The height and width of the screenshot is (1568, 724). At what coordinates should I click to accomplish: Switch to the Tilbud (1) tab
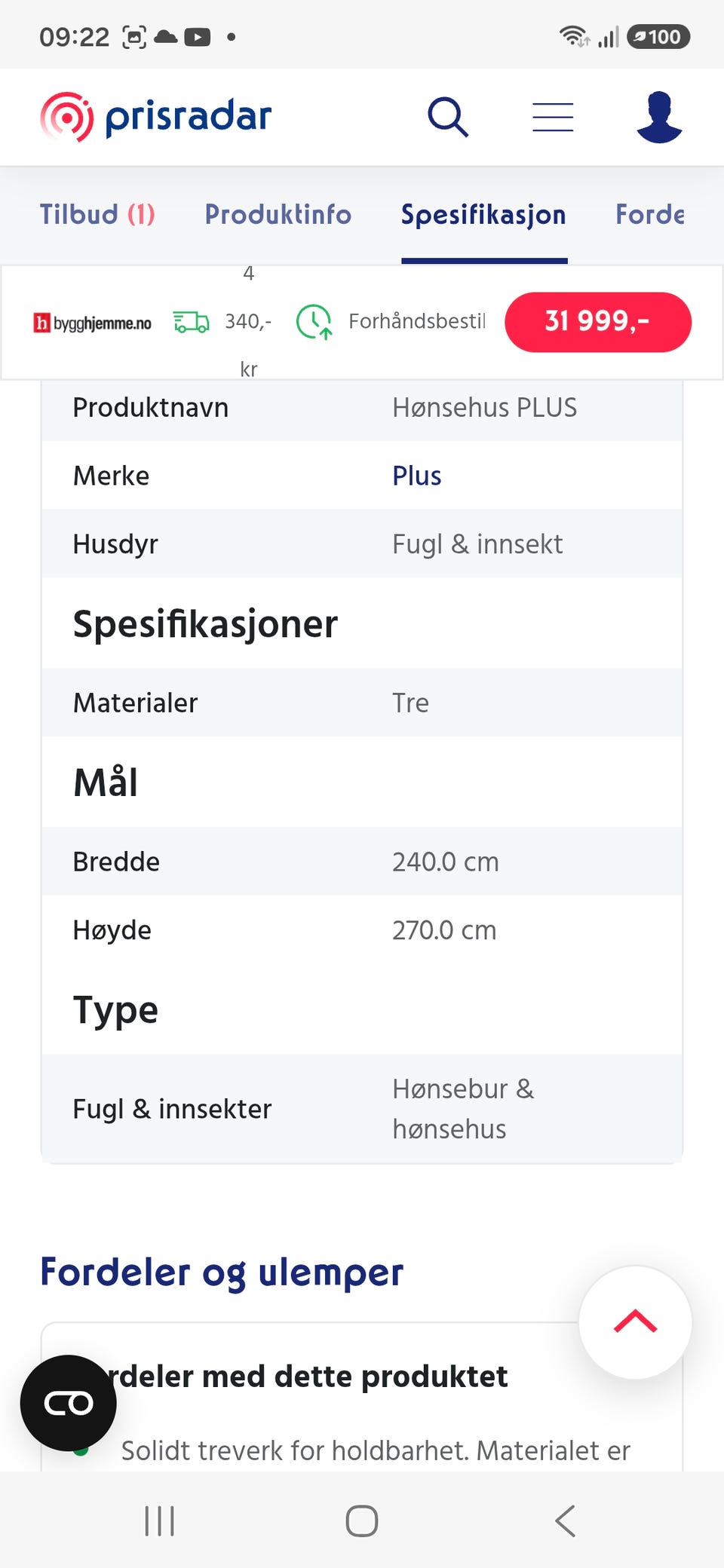[x=97, y=215]
